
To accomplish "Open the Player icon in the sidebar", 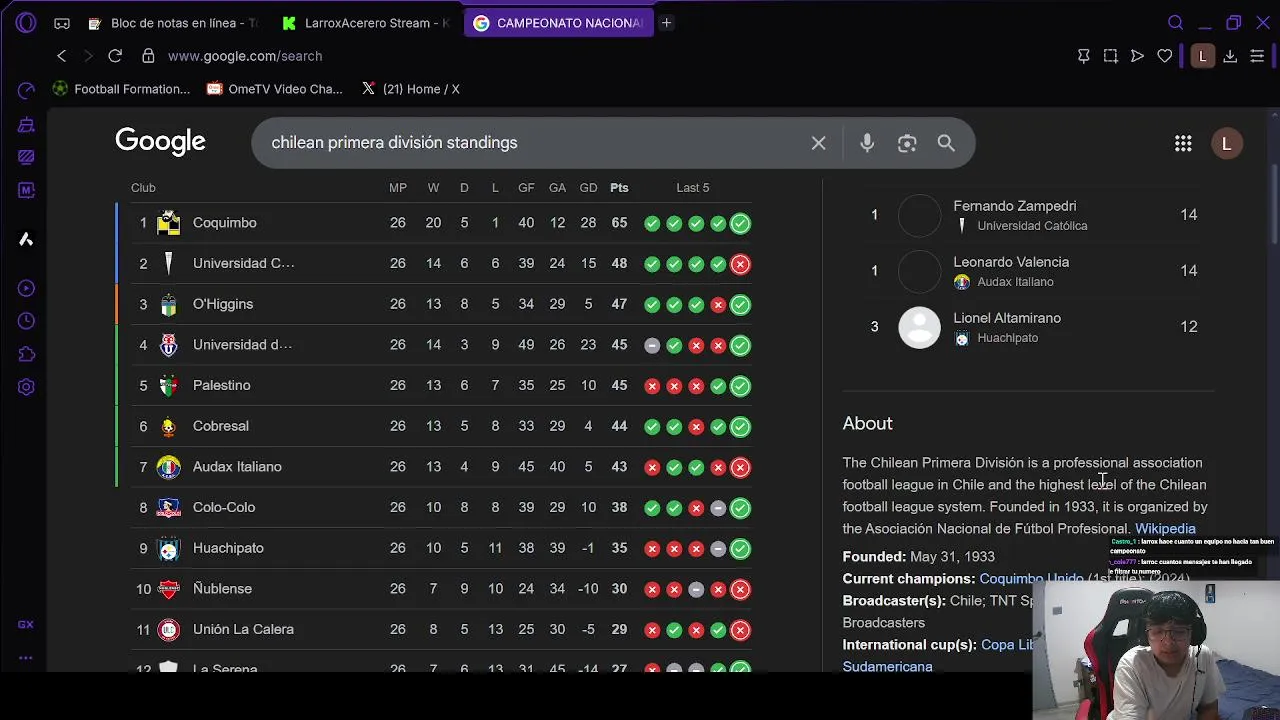I will click(26, 288).
